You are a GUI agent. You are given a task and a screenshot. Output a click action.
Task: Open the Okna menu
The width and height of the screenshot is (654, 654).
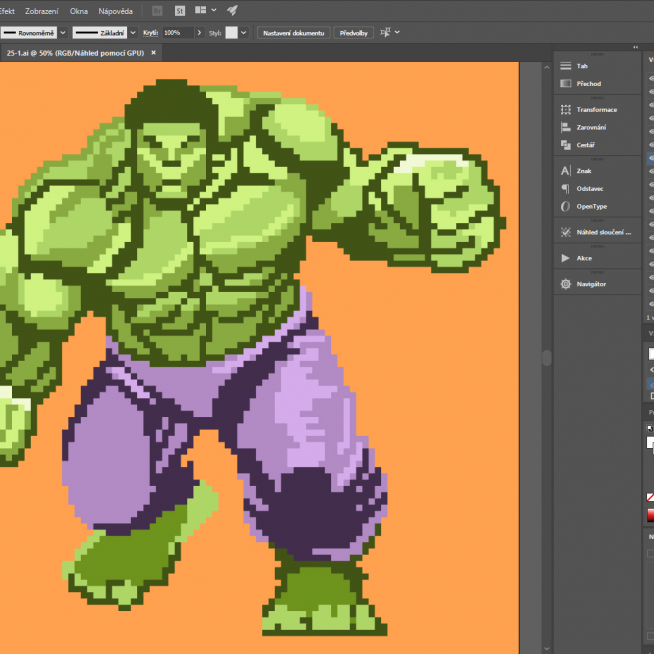pyautogui.click(x=78, y=11)
